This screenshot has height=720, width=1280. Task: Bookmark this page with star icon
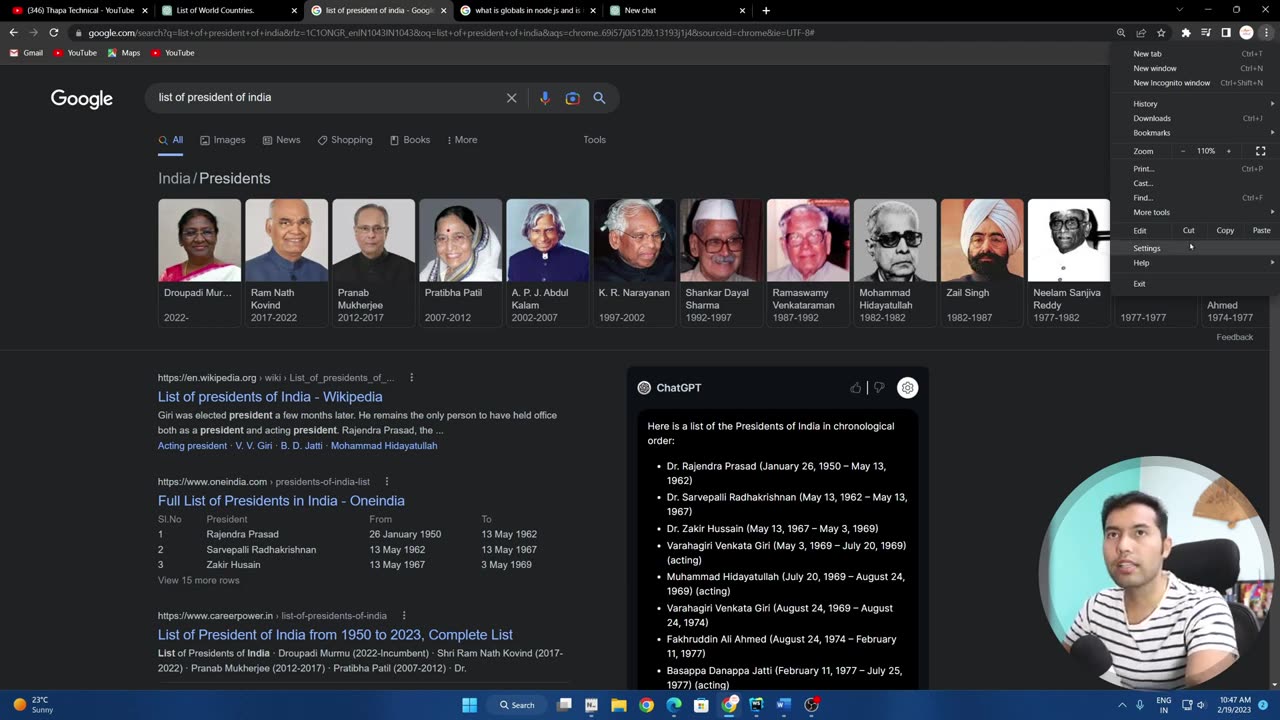[1161, 32]
